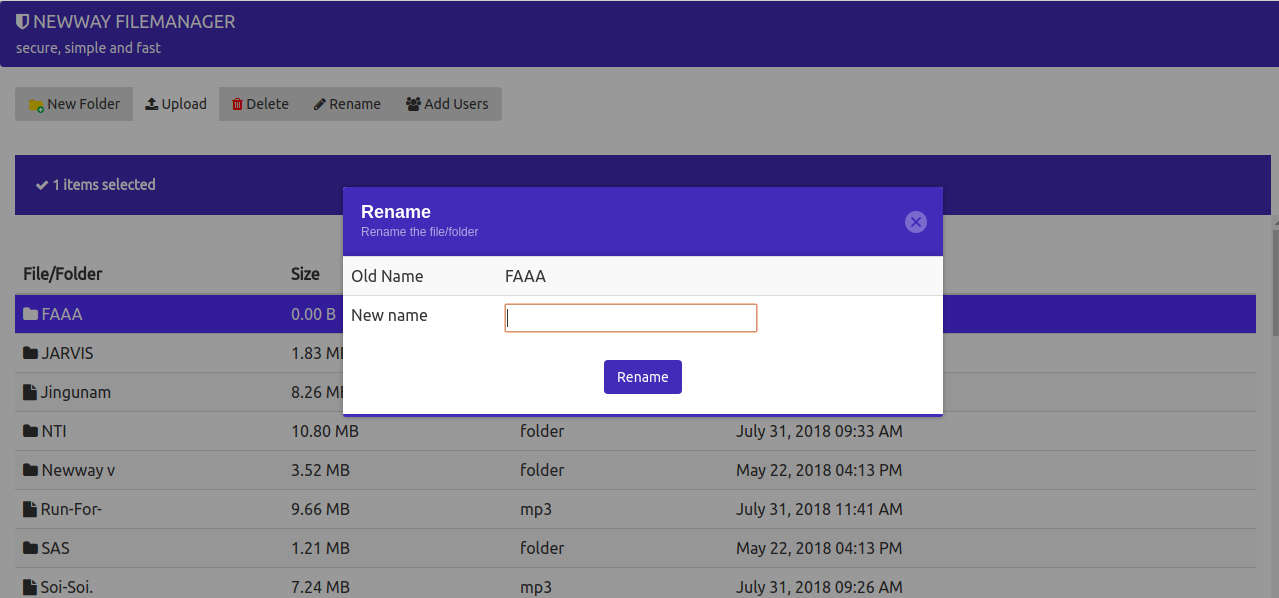The image size is (1279, 598).
Task: Click the 9.66 MB size value
Action: (x=320, y=509)
